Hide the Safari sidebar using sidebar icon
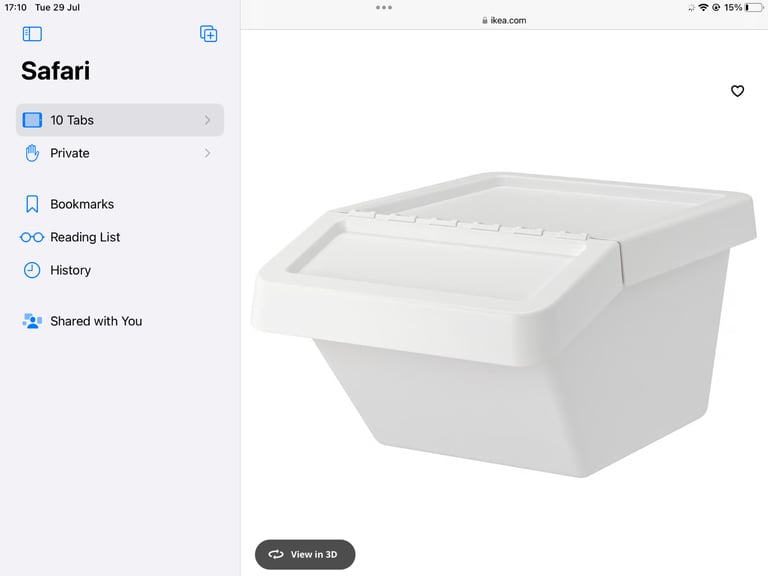This screenshot has width=768, height=576. tap(32, 34)
